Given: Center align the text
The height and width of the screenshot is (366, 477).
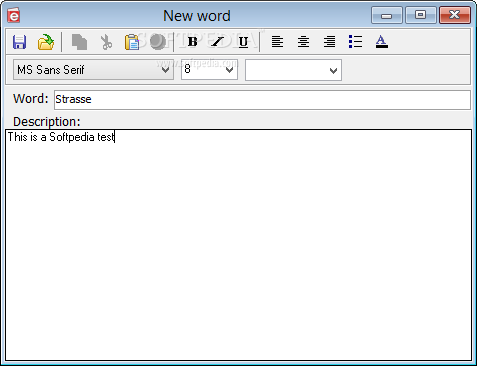Looking at the screenshot, I should coord(303,42).
